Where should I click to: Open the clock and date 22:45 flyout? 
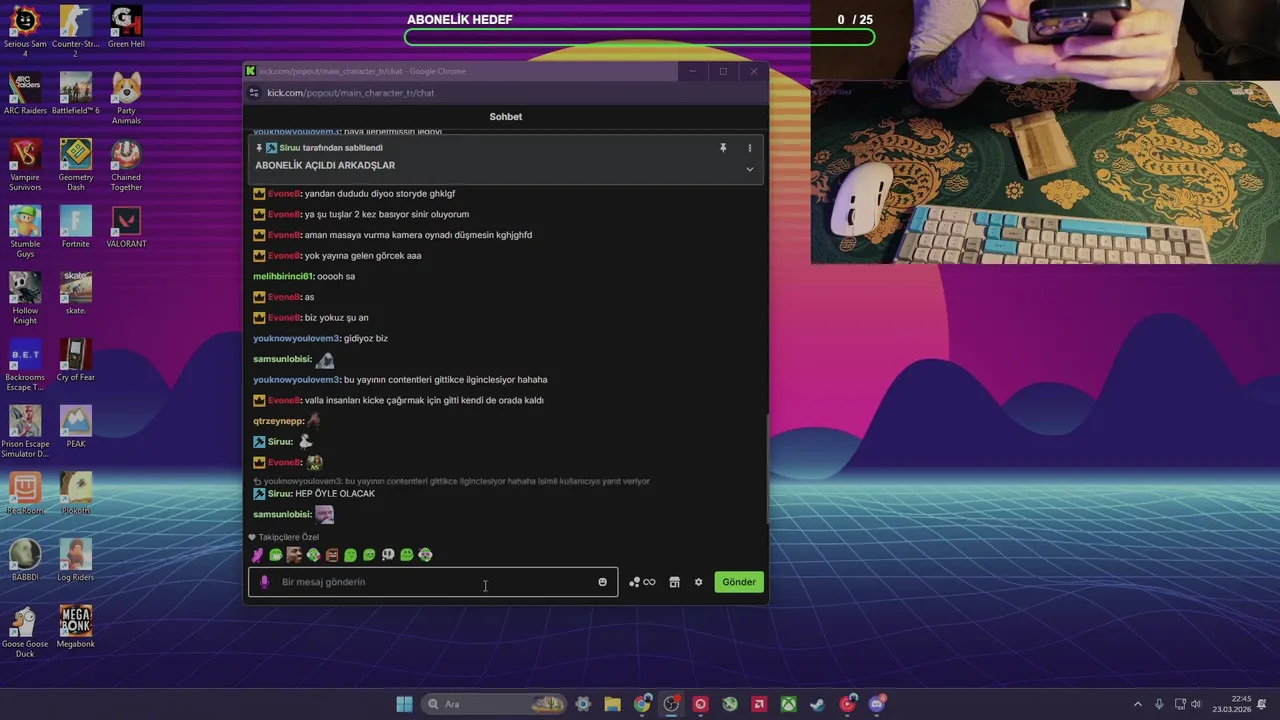[x=1232, y=704]
